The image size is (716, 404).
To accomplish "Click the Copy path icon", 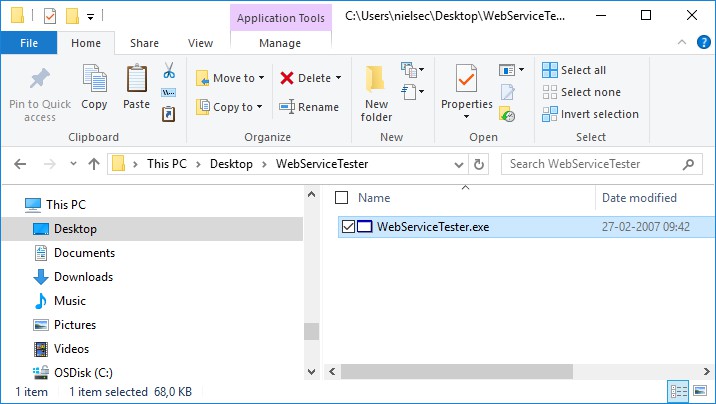I will tap(168, 93).
